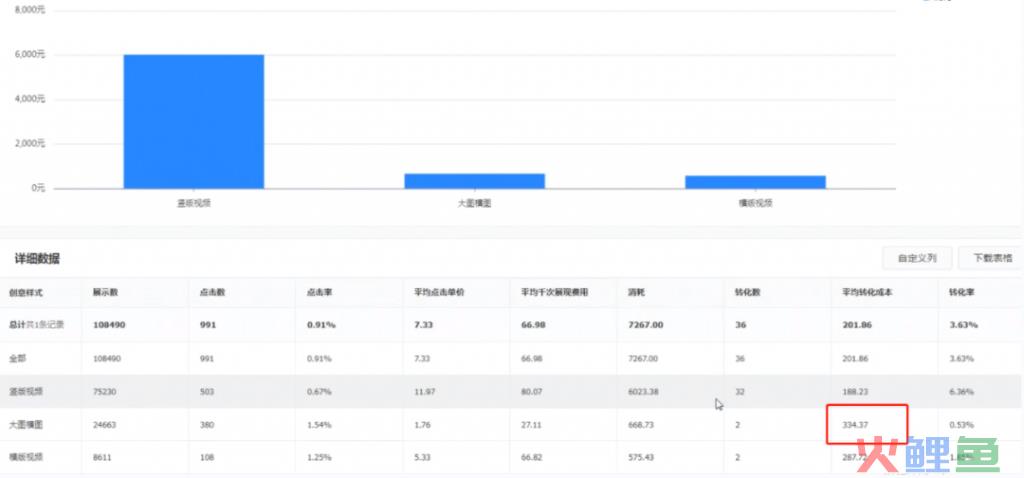The image size is (1024, 478).
Task: Click the 2,000元 y-axis label
Action: pyautogui.click(x=30, y=144)
